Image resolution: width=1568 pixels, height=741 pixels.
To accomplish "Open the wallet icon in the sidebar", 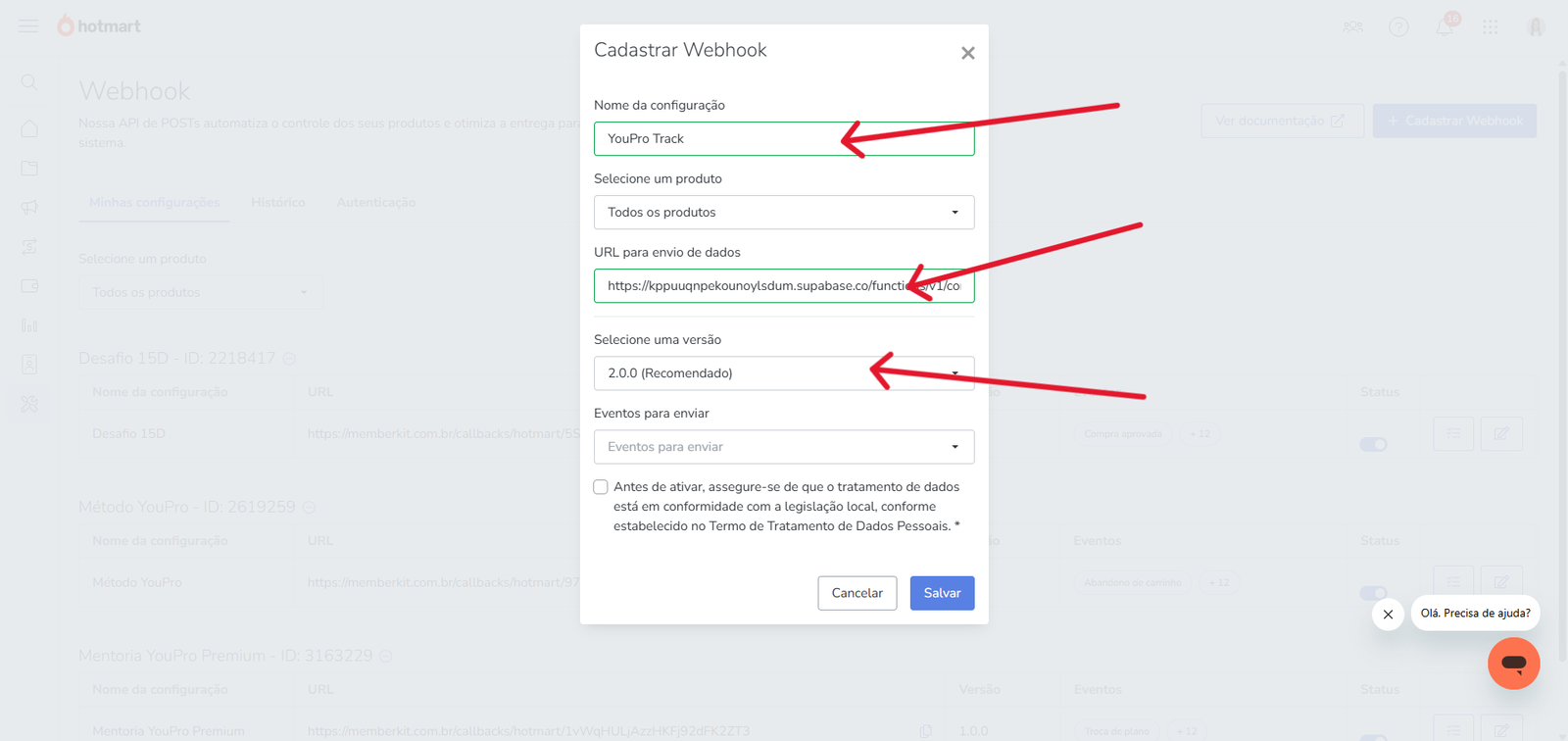I will tap(29, 285).
